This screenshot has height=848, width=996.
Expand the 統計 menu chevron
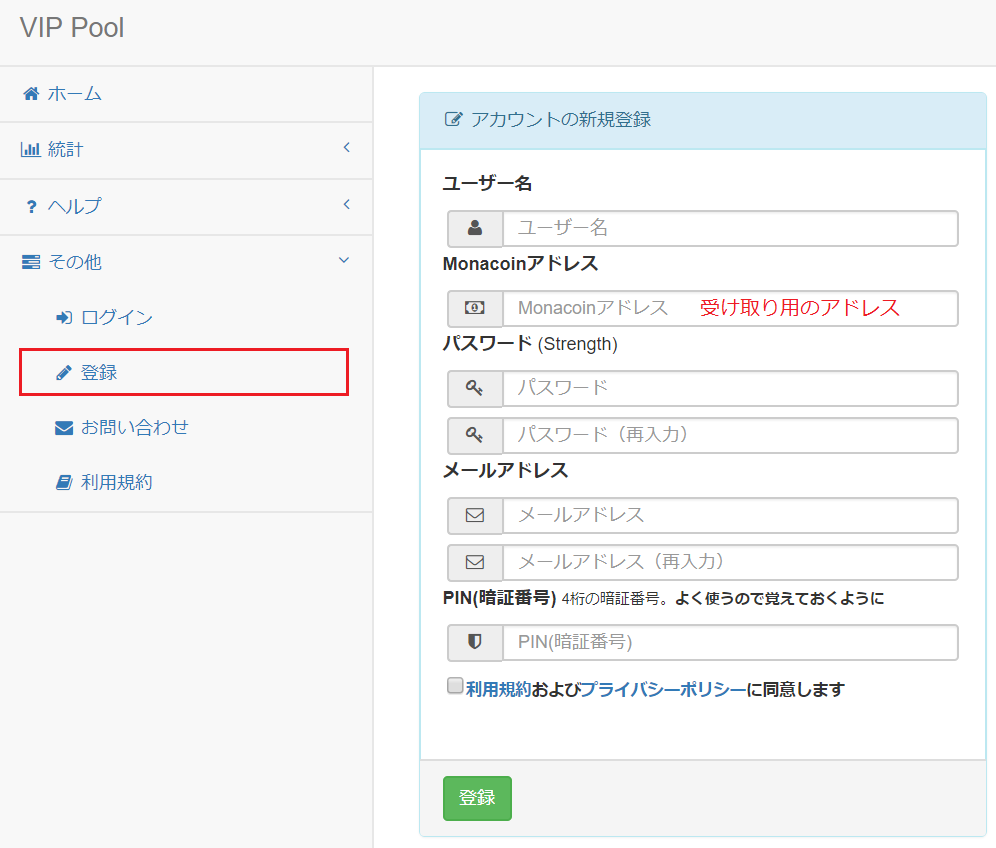[347, 147]
